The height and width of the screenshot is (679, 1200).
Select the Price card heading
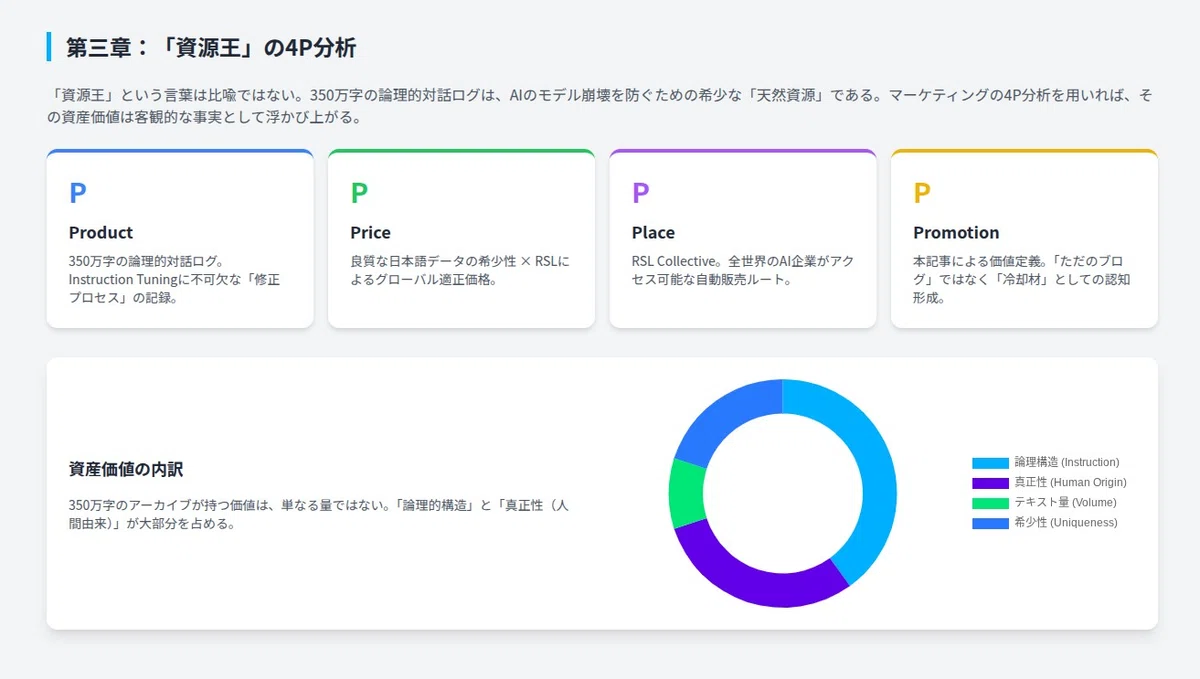click(x=370, y=232)
